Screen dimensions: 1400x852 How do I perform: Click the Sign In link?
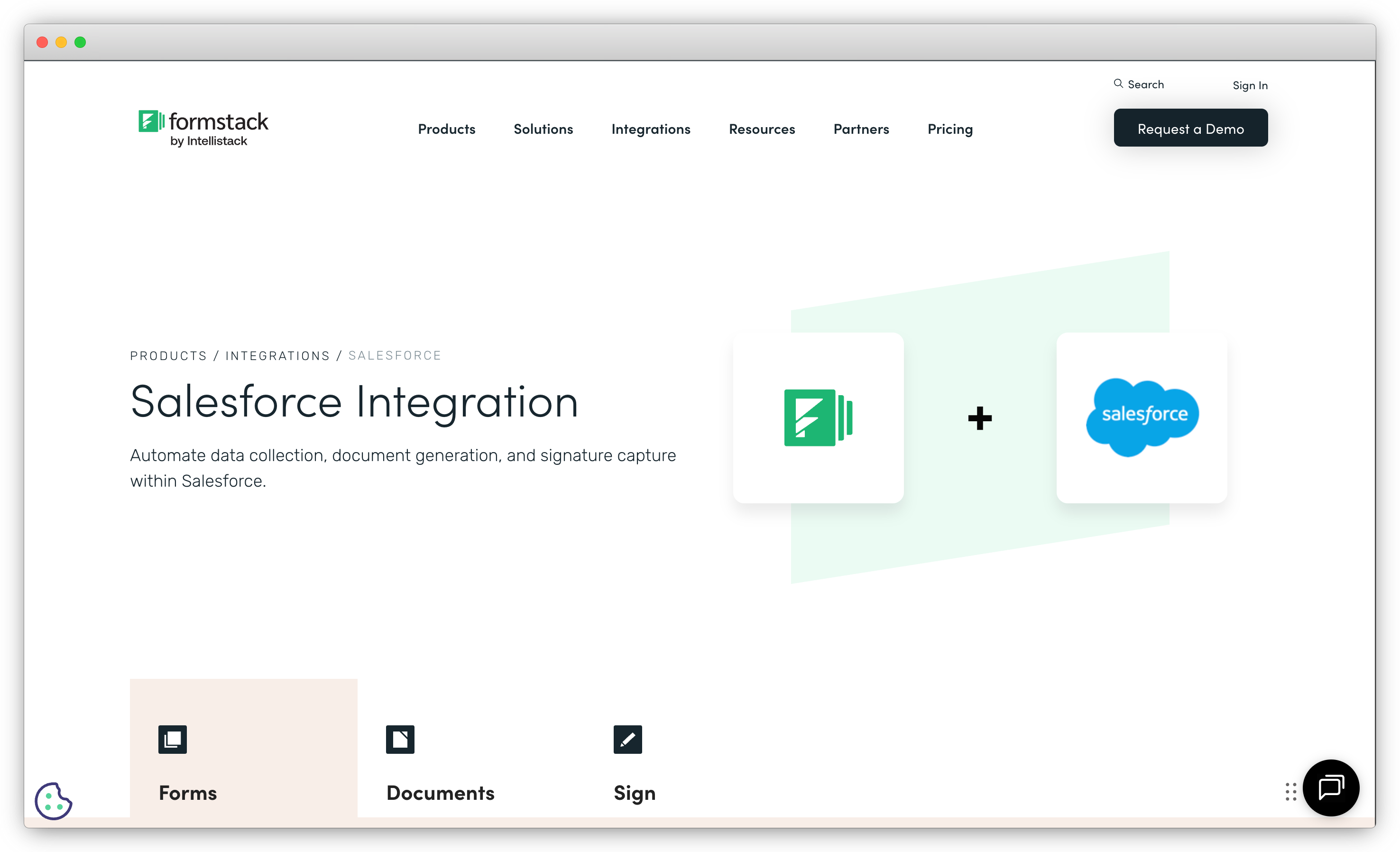[x=1250, y=85]
